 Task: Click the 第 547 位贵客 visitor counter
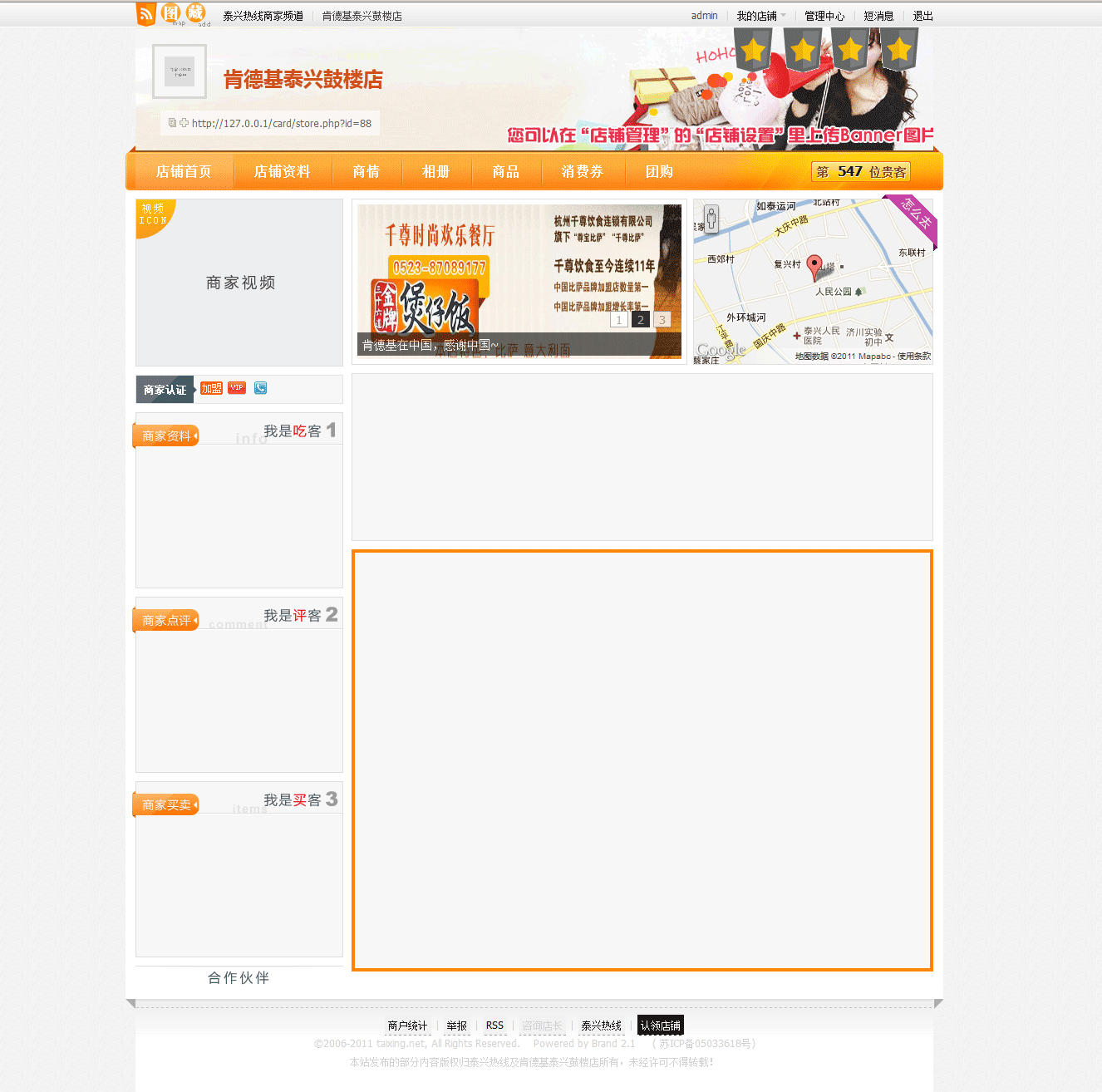coord(861,171)
